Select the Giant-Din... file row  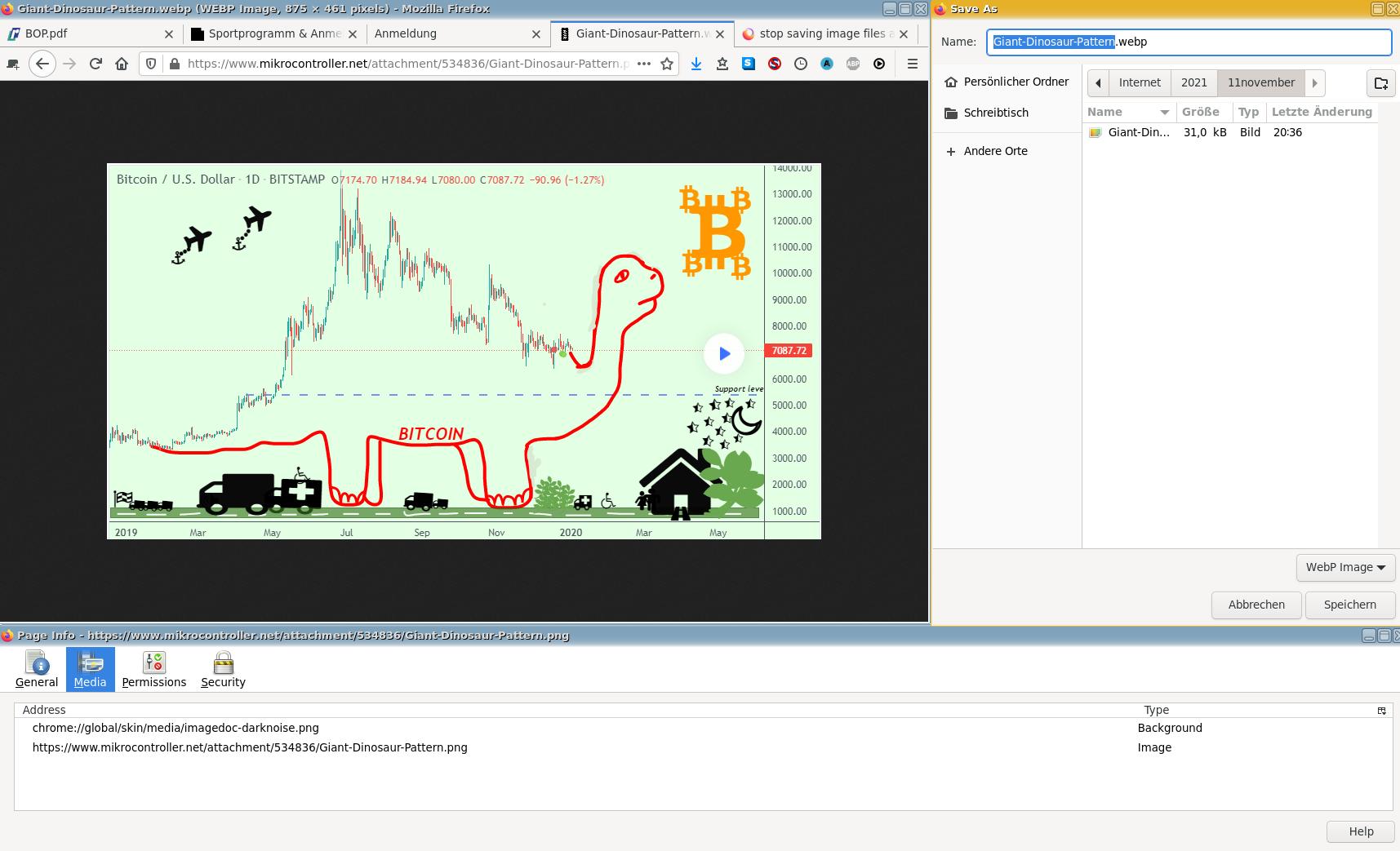point(1230,132)
